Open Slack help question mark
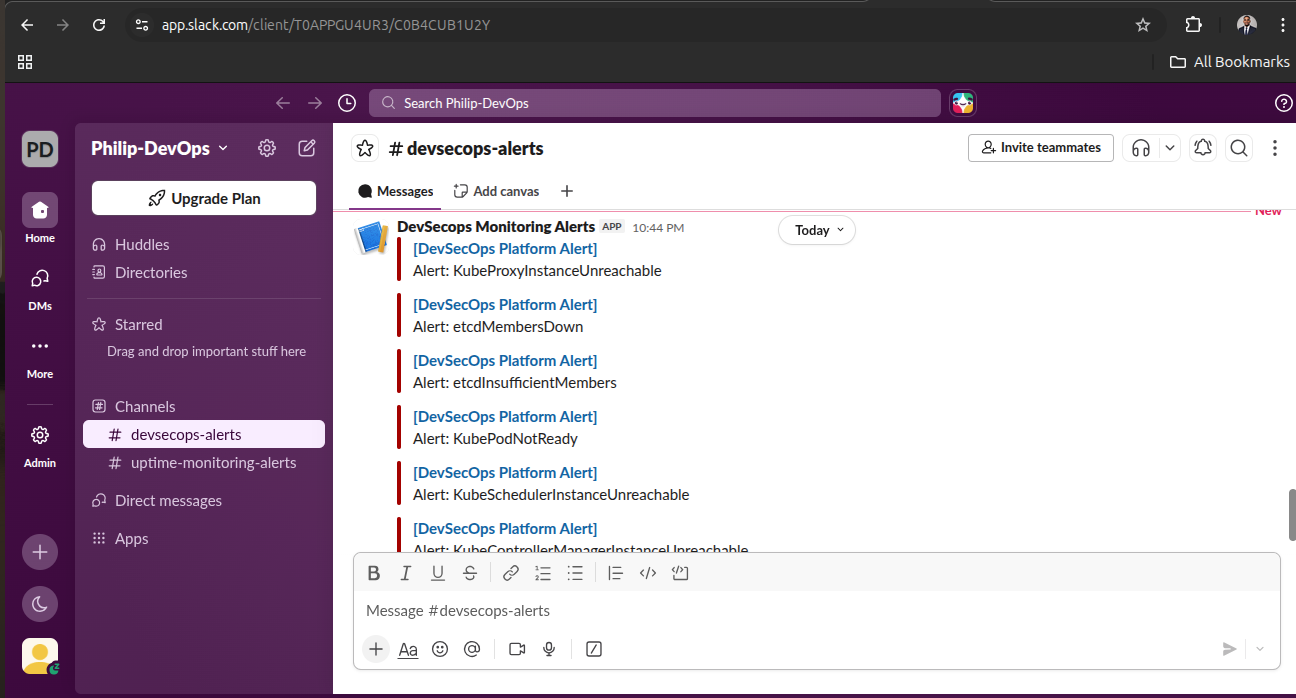This screenshot has width=1296, height=698. [x=1284, y=103]
